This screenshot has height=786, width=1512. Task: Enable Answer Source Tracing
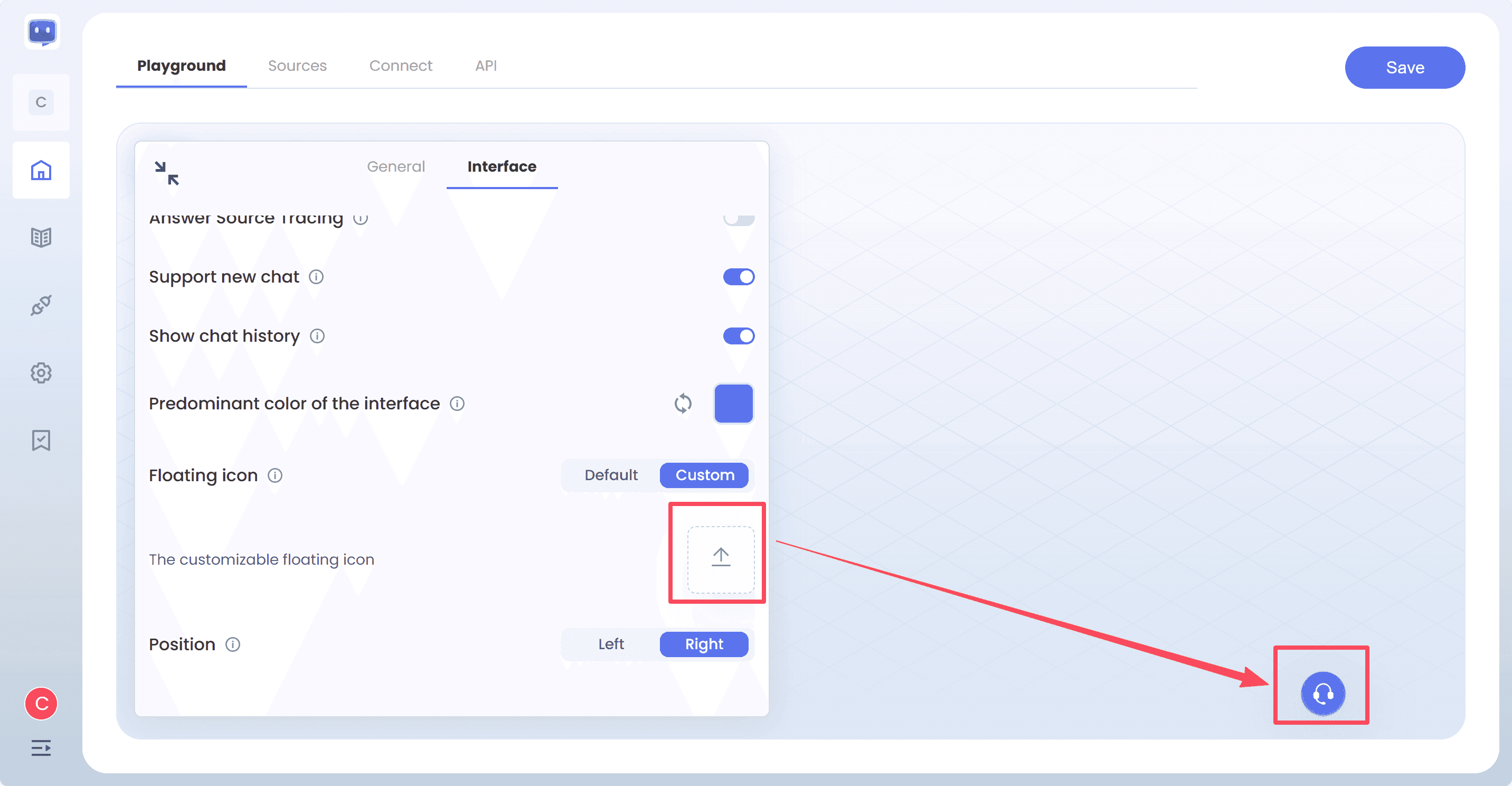coord(739,219)
